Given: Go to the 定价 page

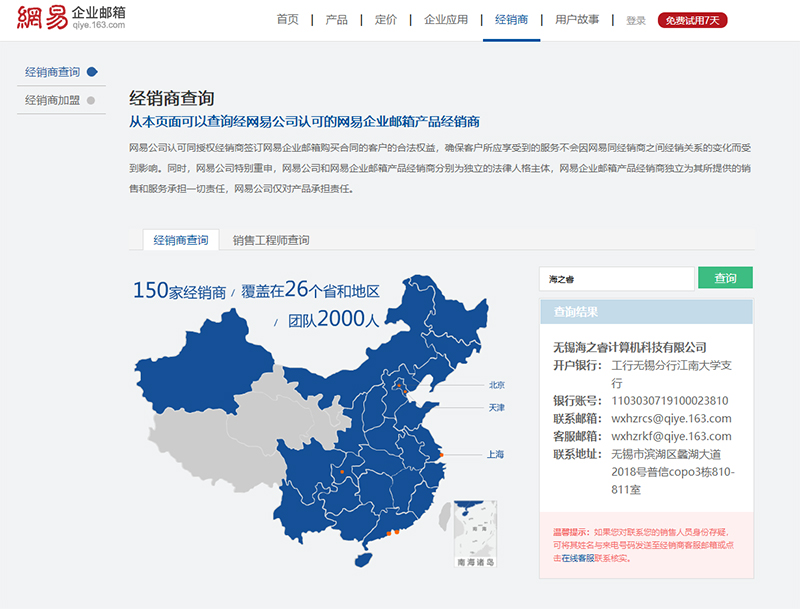Looking at the screenshot, I should (386, 19).
